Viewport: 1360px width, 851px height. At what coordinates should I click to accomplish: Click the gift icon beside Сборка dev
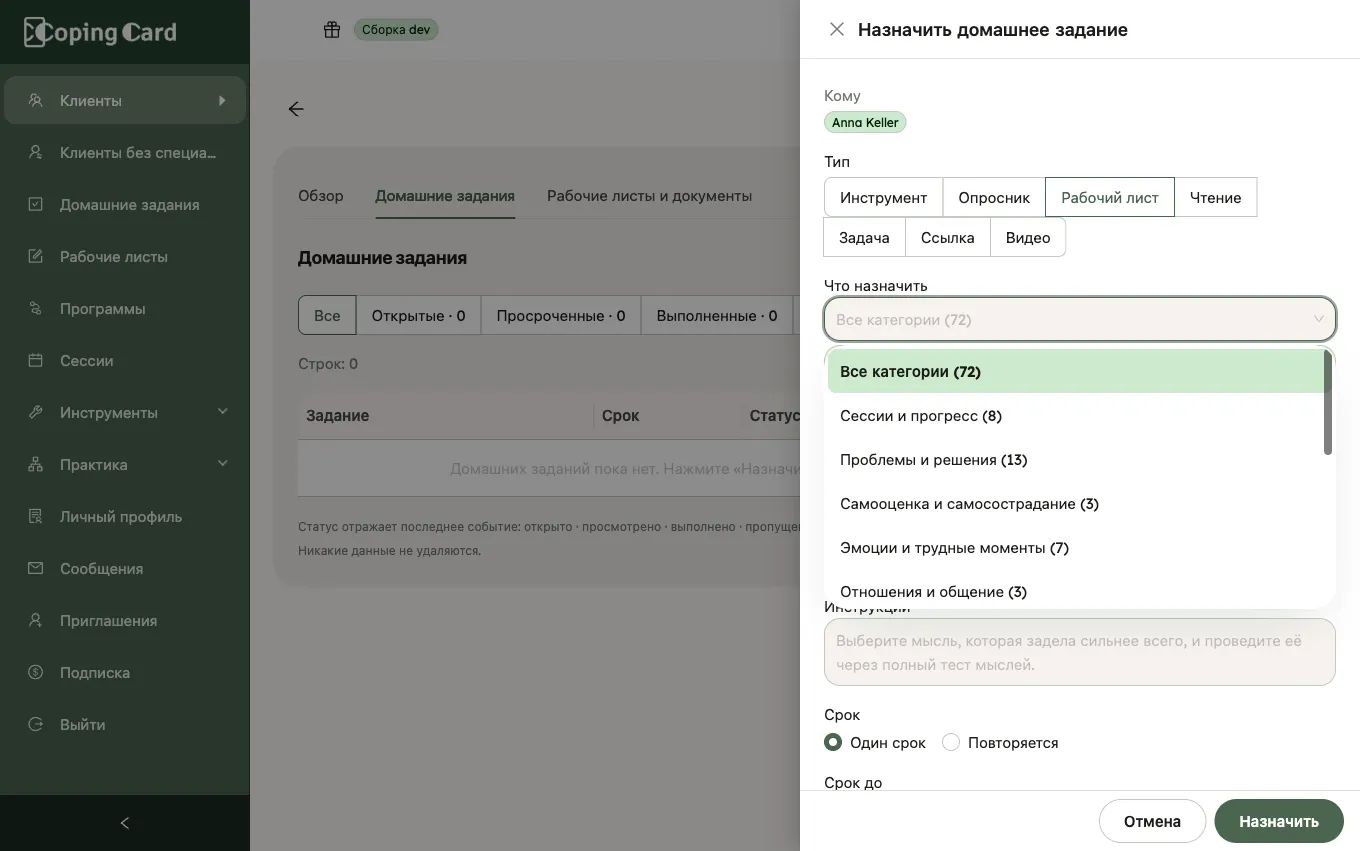pyautogui.click(x=332, y=30)
